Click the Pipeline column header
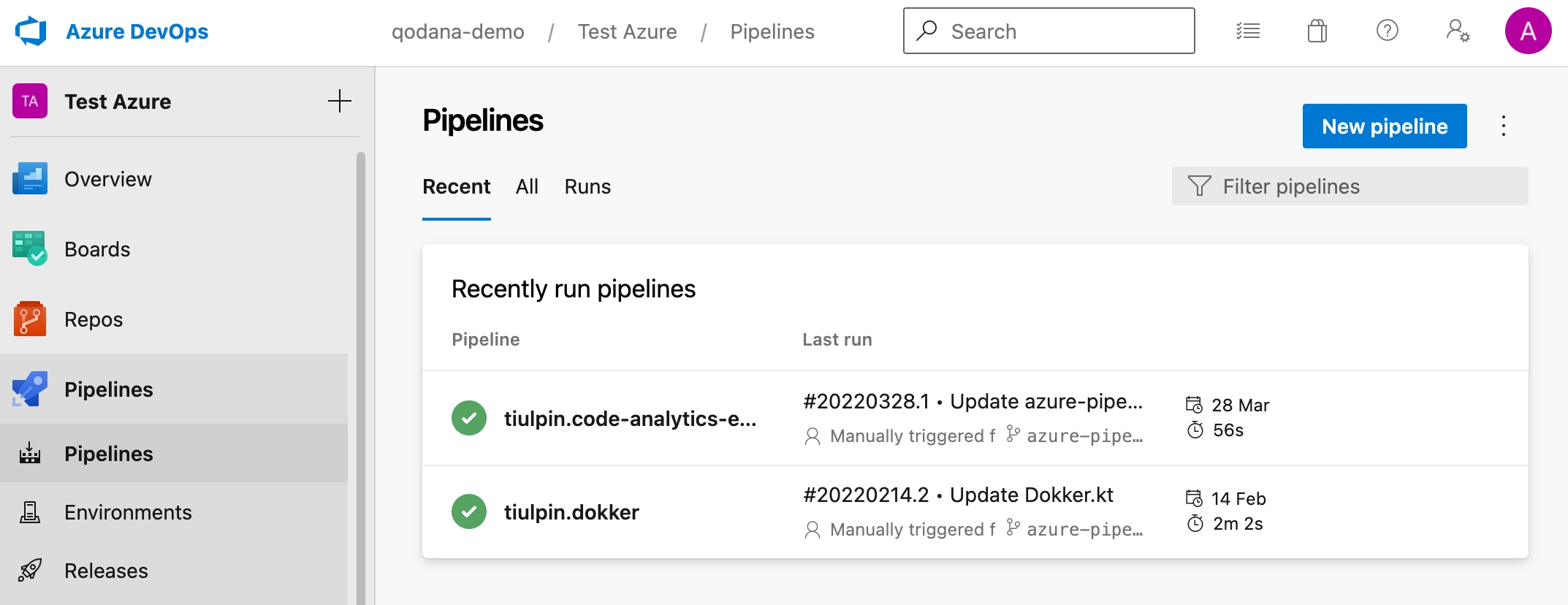 (x=486, y=340)
